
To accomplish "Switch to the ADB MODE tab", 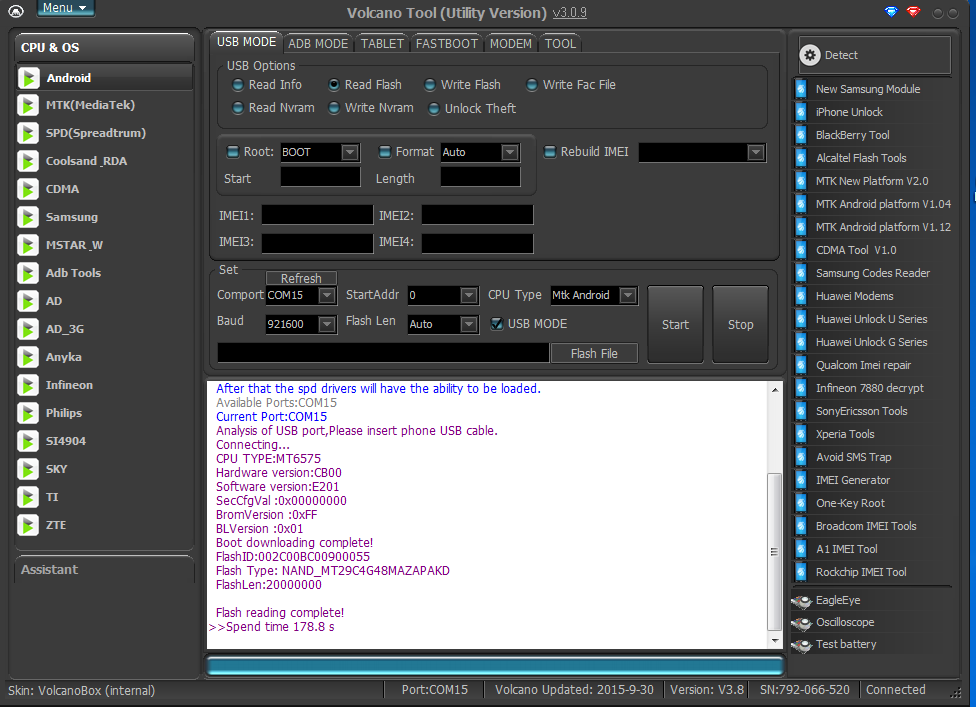I will [x=318, y=43].
